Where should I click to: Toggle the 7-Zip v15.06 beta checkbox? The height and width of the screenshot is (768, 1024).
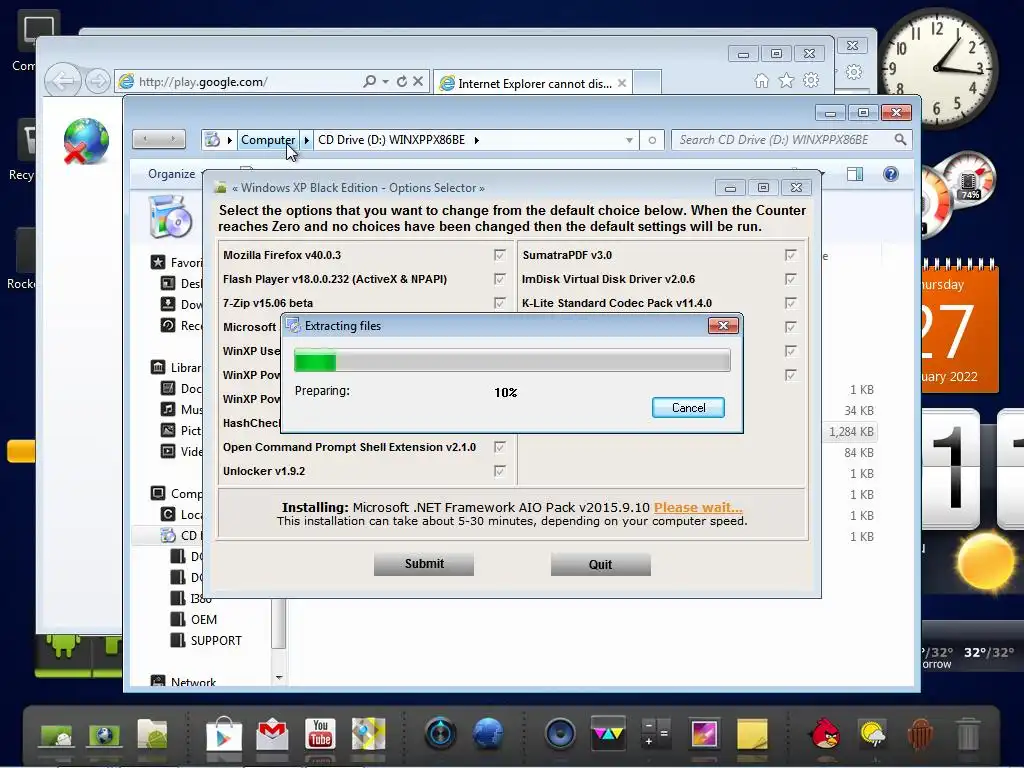[x=500, y=303]
